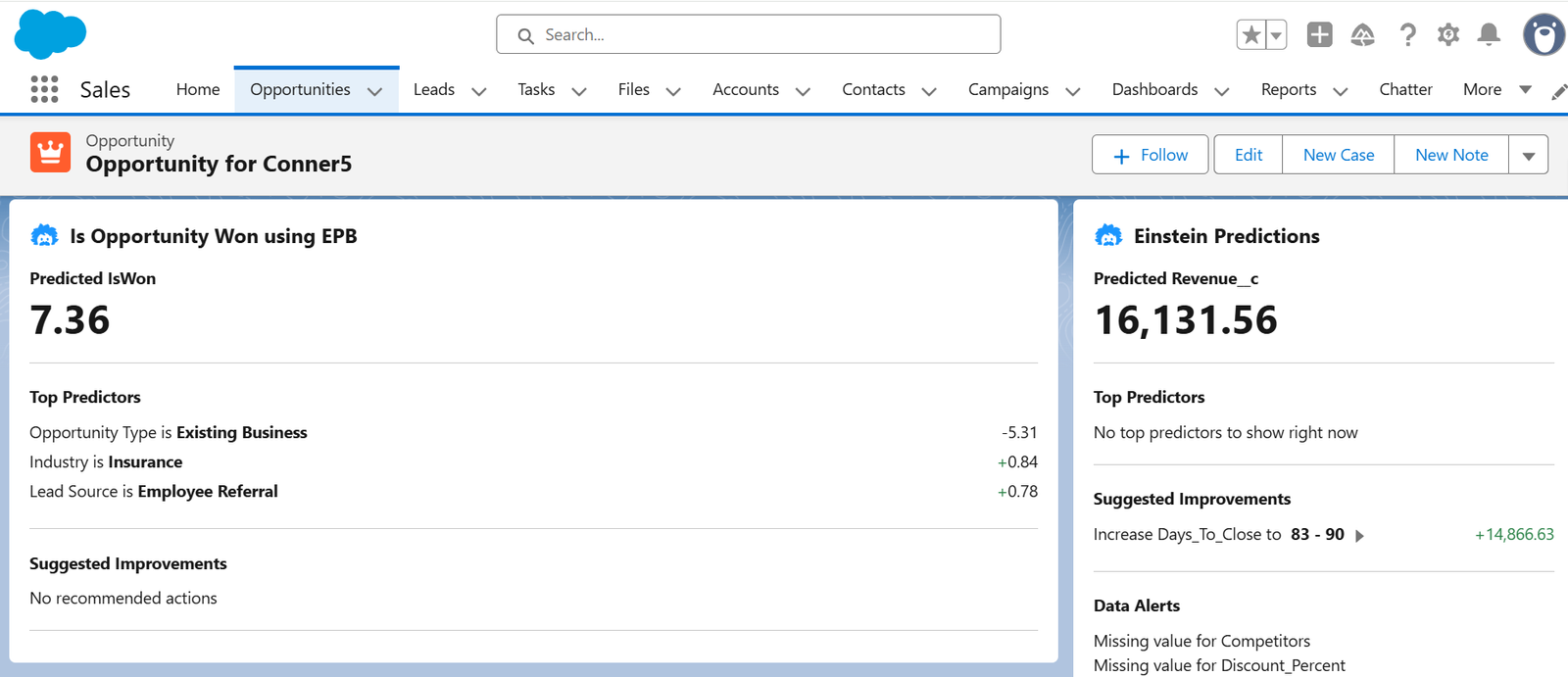Open the Global Actions plus icon

1319,35
